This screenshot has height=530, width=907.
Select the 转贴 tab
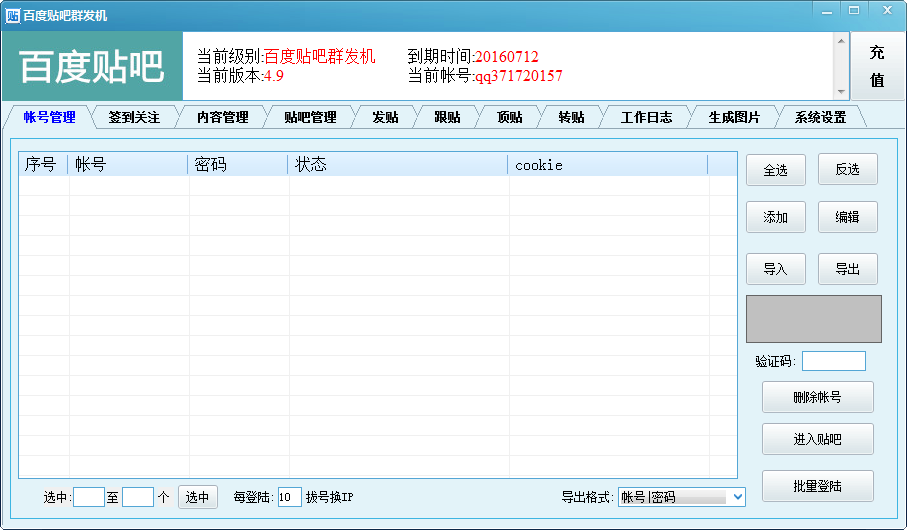(x=571, y=117)
